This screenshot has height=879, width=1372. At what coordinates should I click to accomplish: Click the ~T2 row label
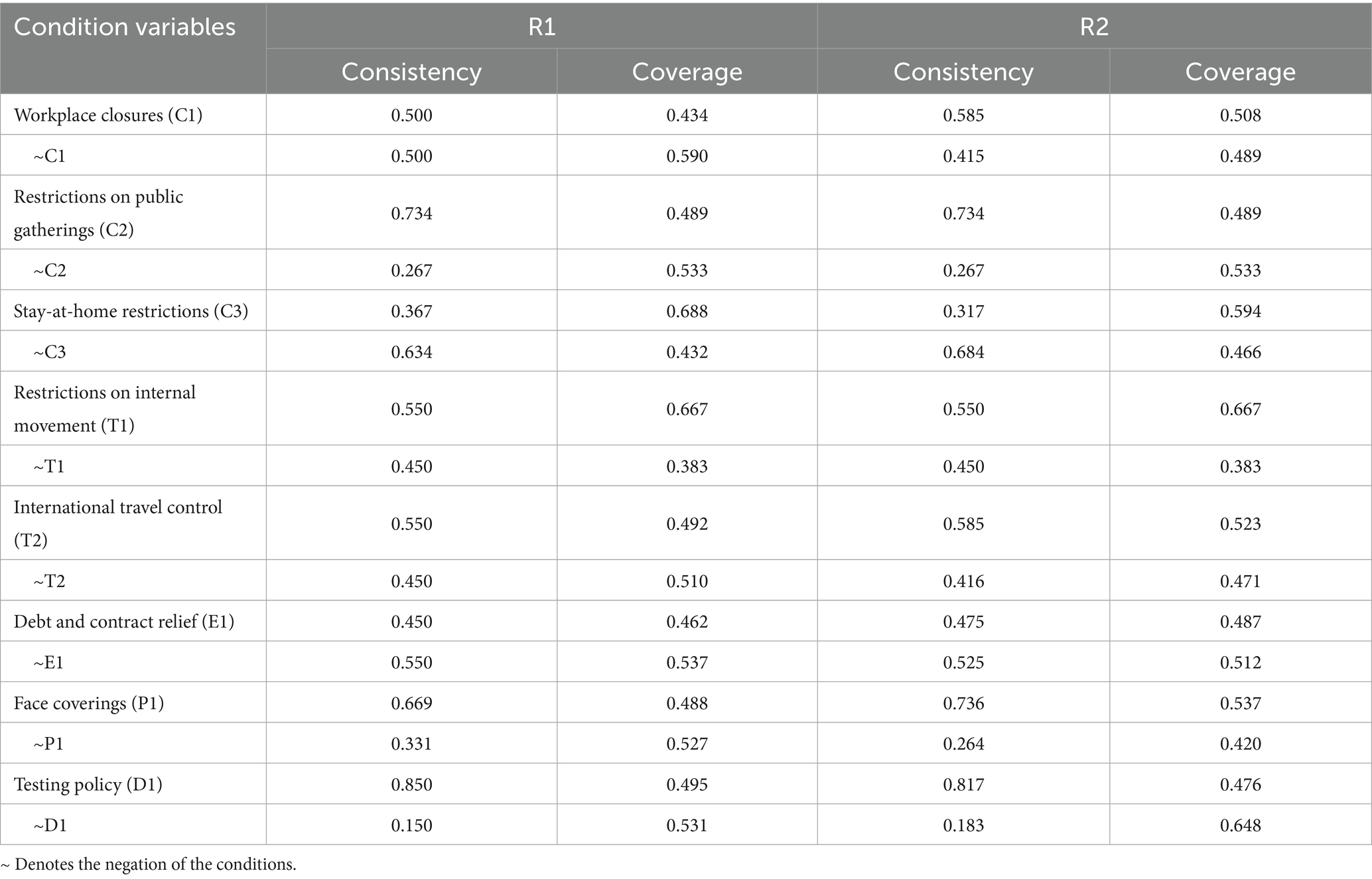pos(50,581)
